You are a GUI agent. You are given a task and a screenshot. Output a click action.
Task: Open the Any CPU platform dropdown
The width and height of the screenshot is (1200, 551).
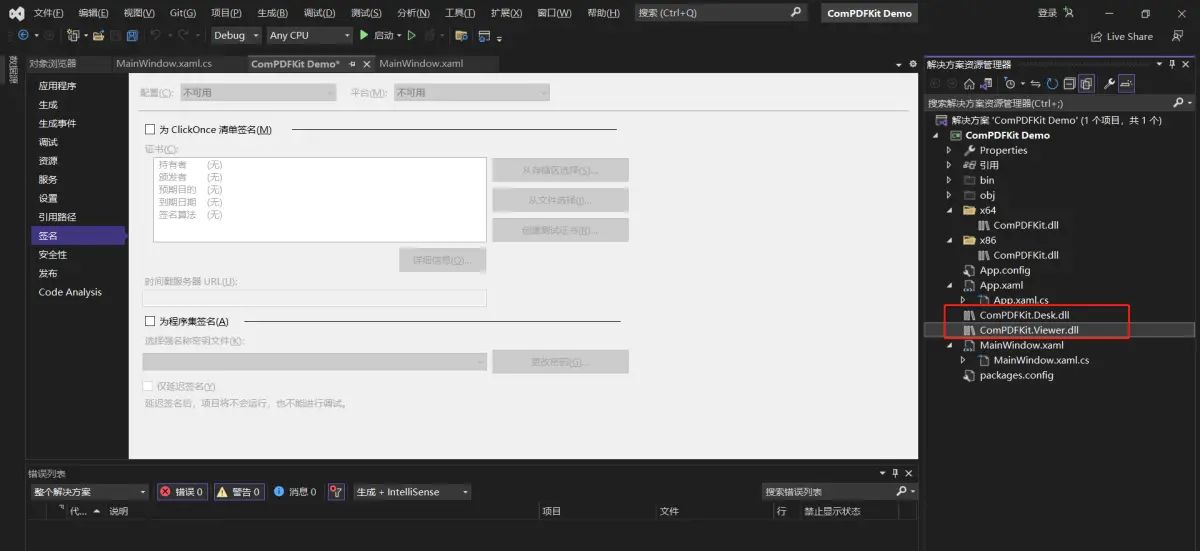click(310, 35)
